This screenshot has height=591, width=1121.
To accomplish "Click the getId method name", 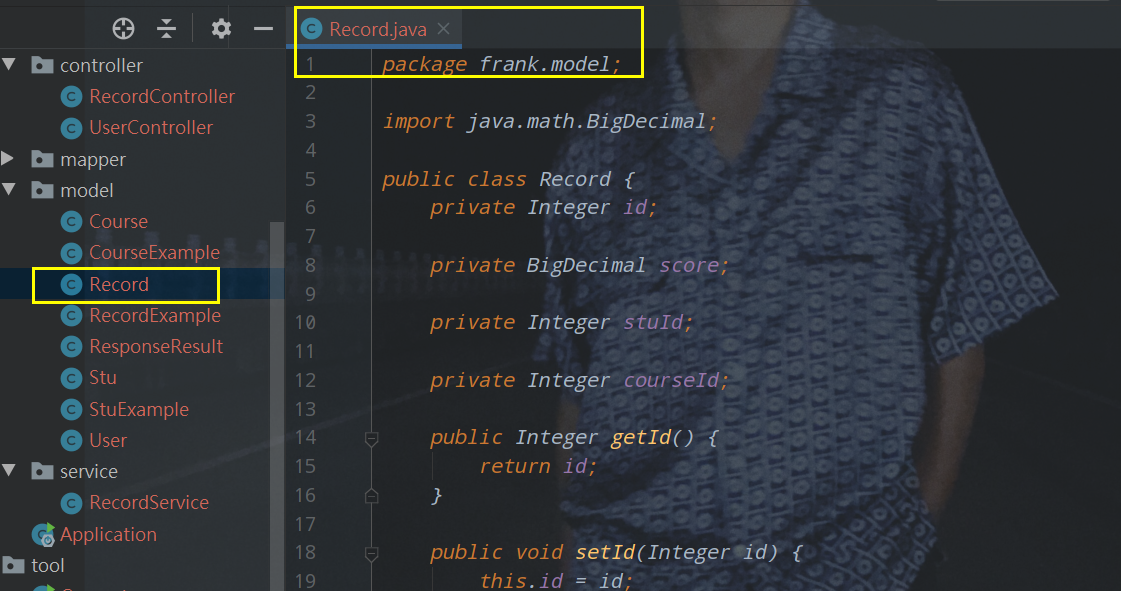I will coord(641,437).
